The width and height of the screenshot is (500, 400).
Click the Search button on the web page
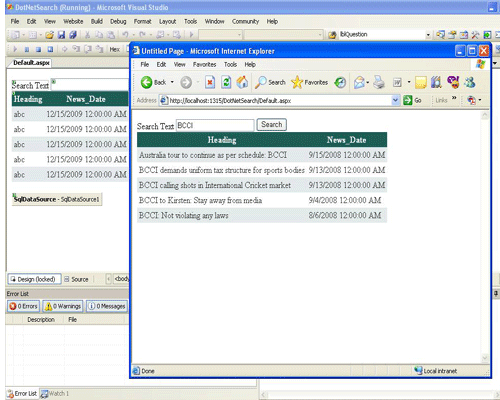[x=271, y=124]
